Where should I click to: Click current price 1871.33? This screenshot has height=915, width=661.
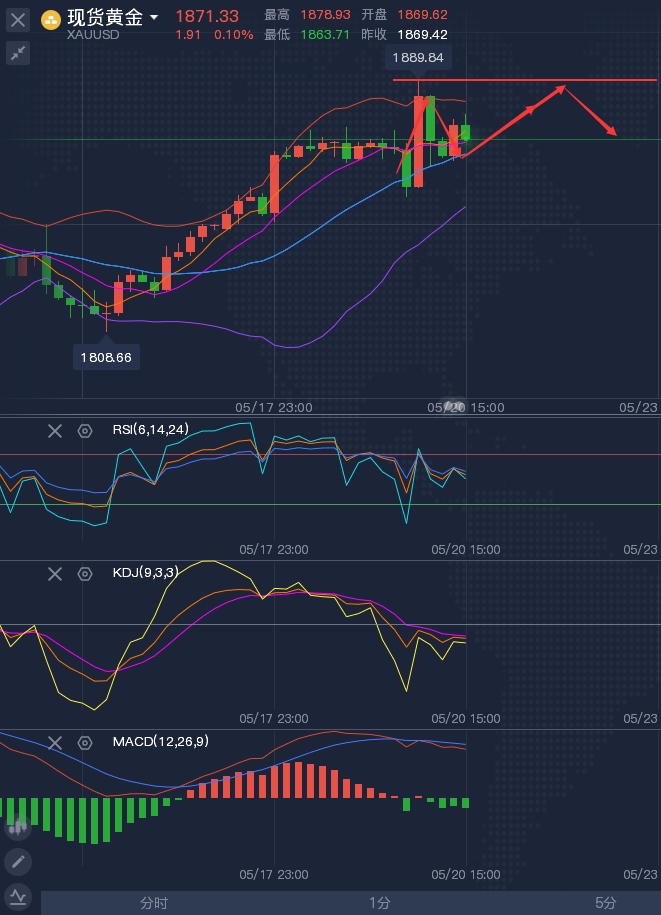[x=207, y=16]
